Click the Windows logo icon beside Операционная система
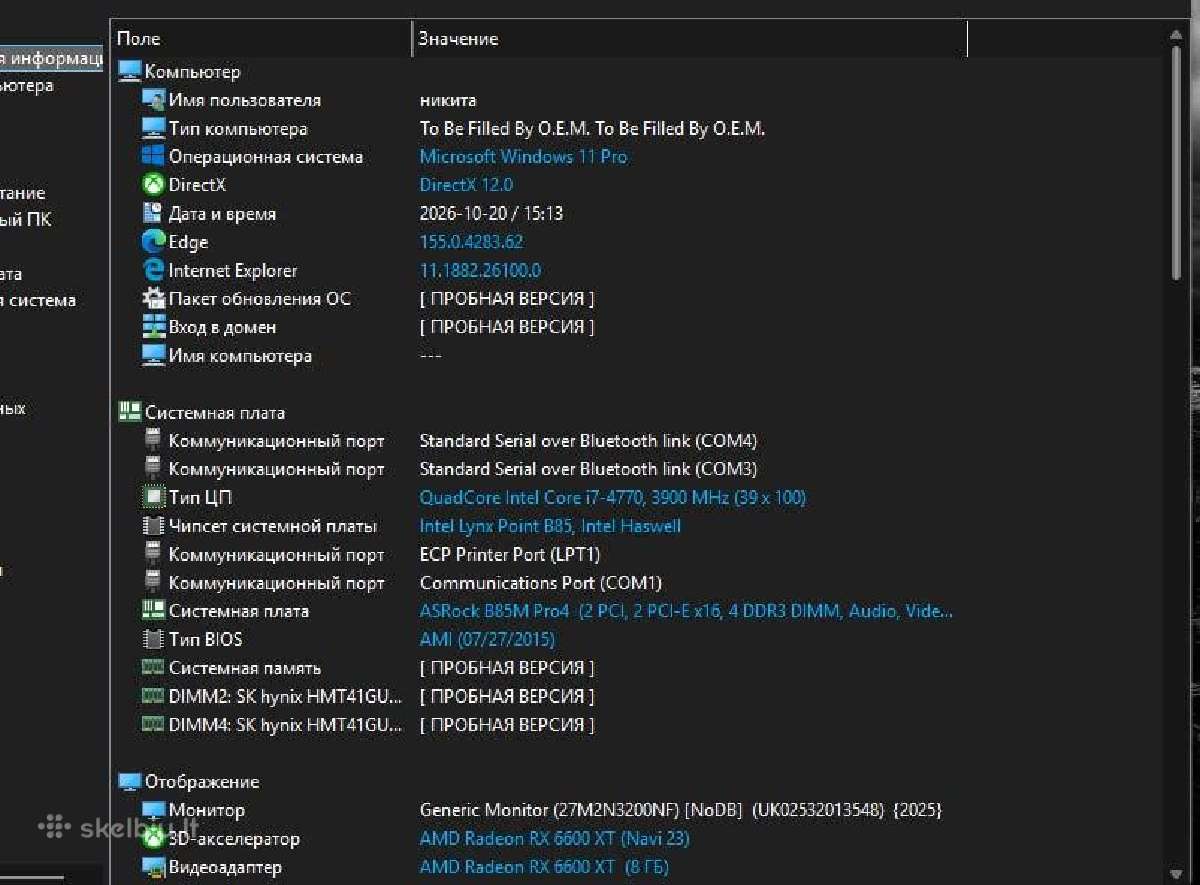This screenshot has height=885, width=1200. click(x=153, y=156)
